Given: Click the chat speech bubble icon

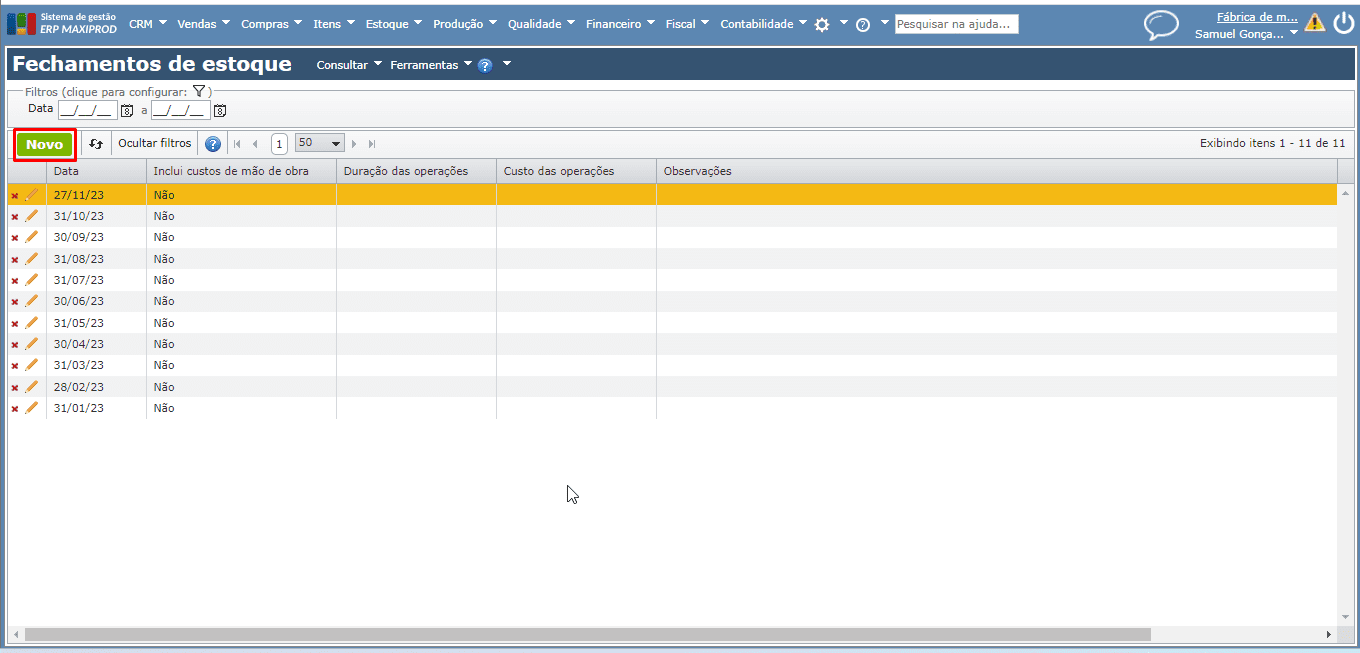Looking at the screenshot, I should (x=1161, y=24).
